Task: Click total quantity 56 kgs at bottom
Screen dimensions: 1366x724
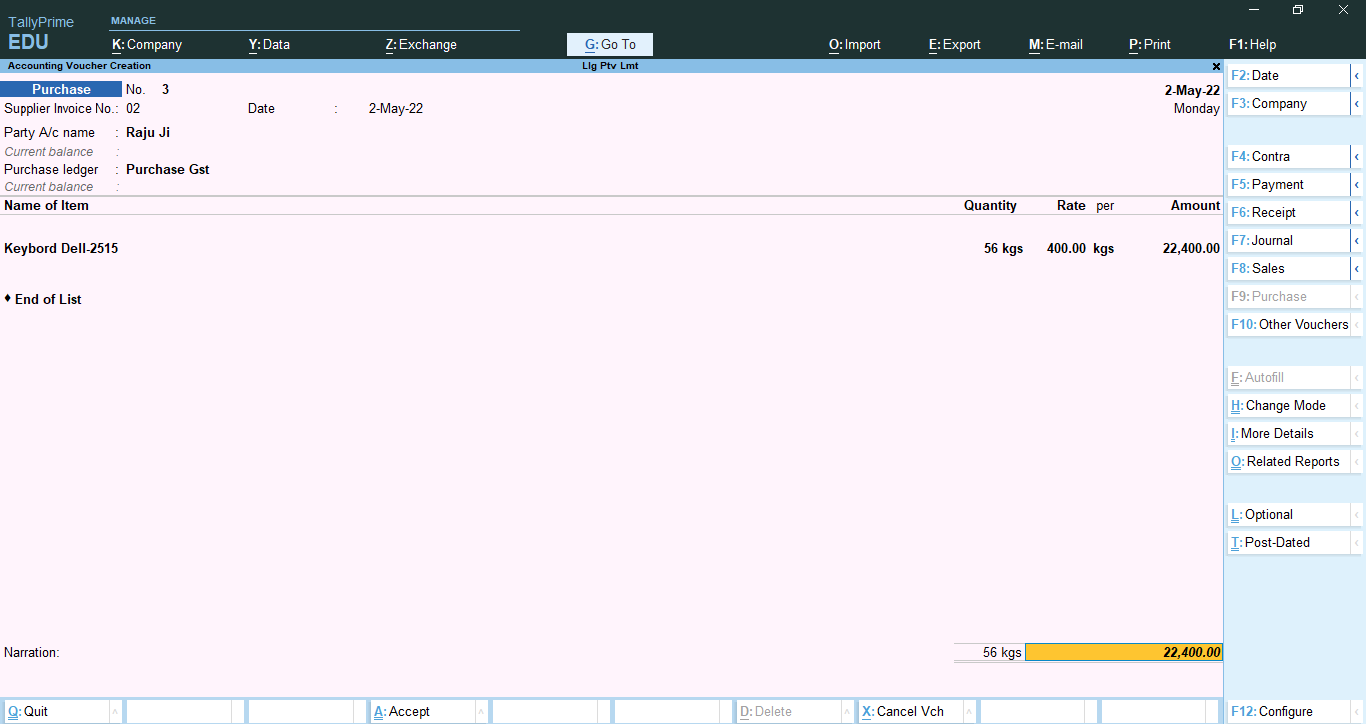Action: pos(1002,652)
